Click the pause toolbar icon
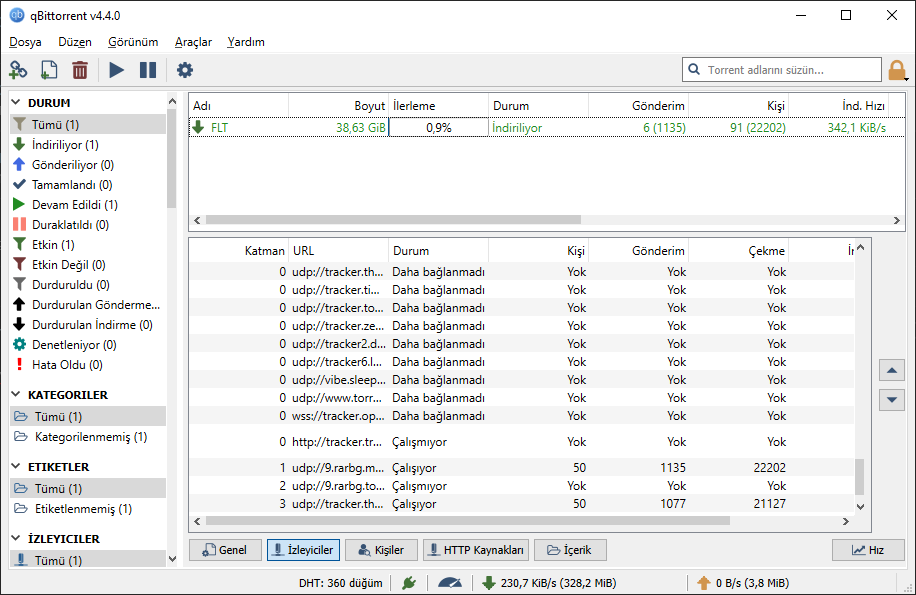The height and width of the screenshot is (595, 916). click(x=148, y=70)
